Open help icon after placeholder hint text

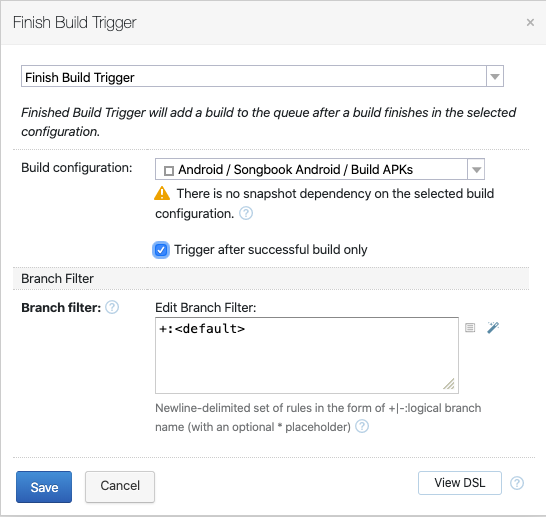(x=362, y=426)
